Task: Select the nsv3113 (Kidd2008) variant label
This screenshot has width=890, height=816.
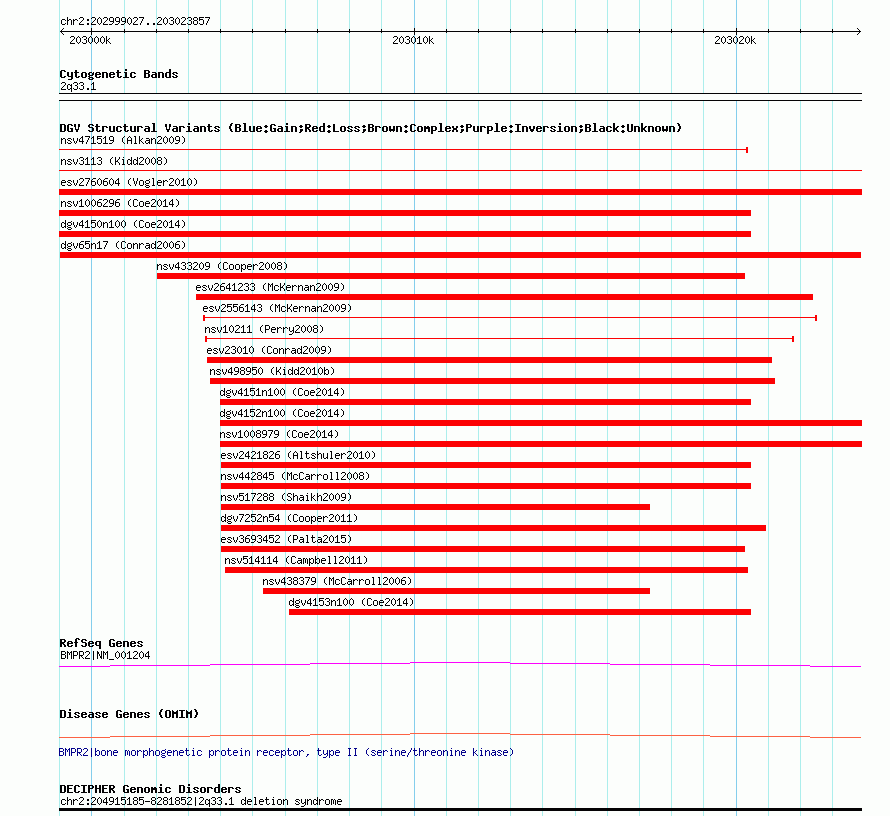Action: pyautogui.click(x=114, y=161)
